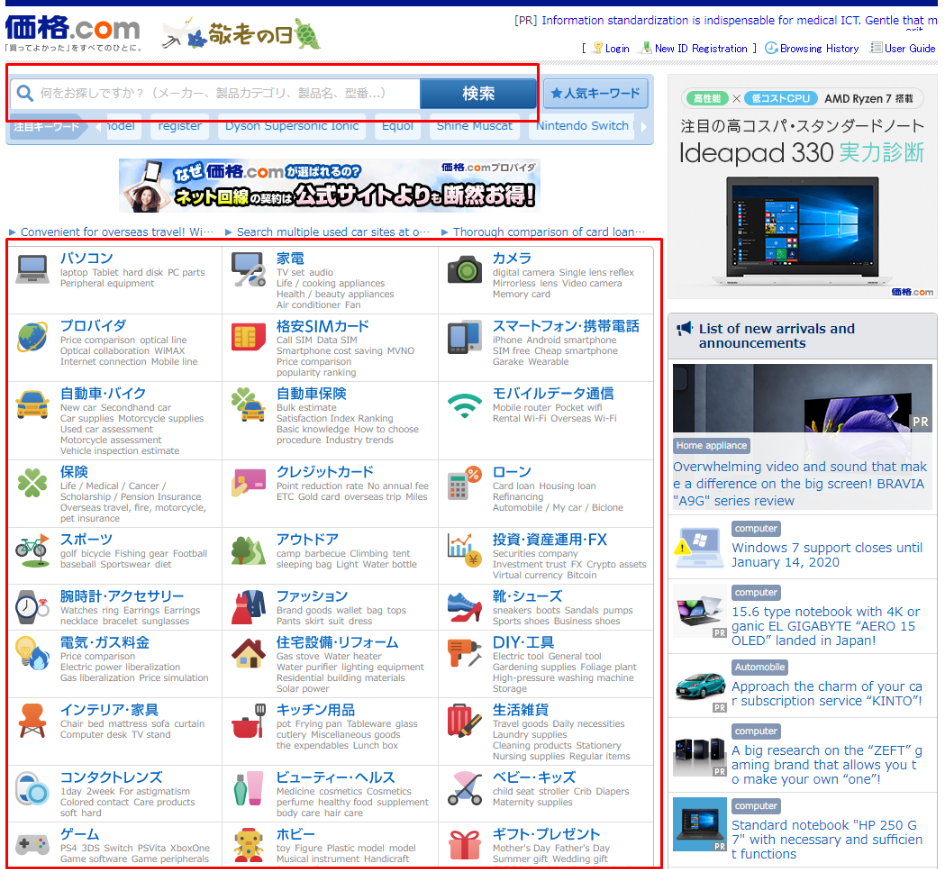The image size is (945, 869).
Task: Click the shoes icon for 靴・シューズ
Action: point(465,607)
